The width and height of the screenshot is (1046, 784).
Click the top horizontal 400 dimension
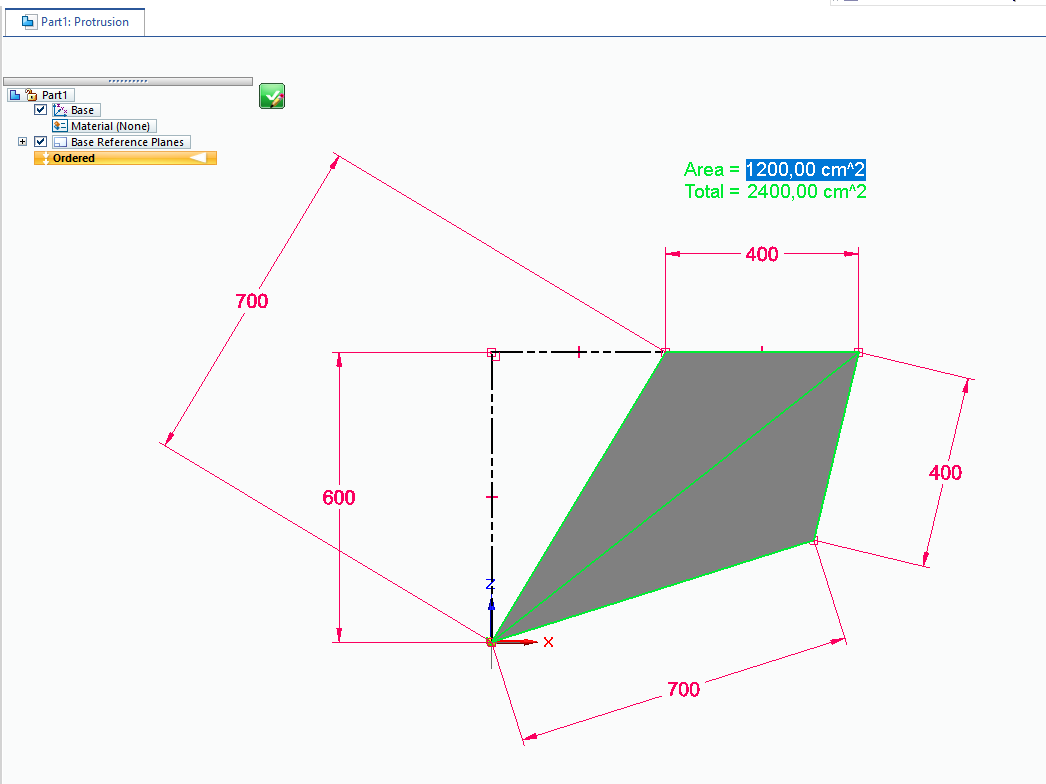[x=762, y=254]
